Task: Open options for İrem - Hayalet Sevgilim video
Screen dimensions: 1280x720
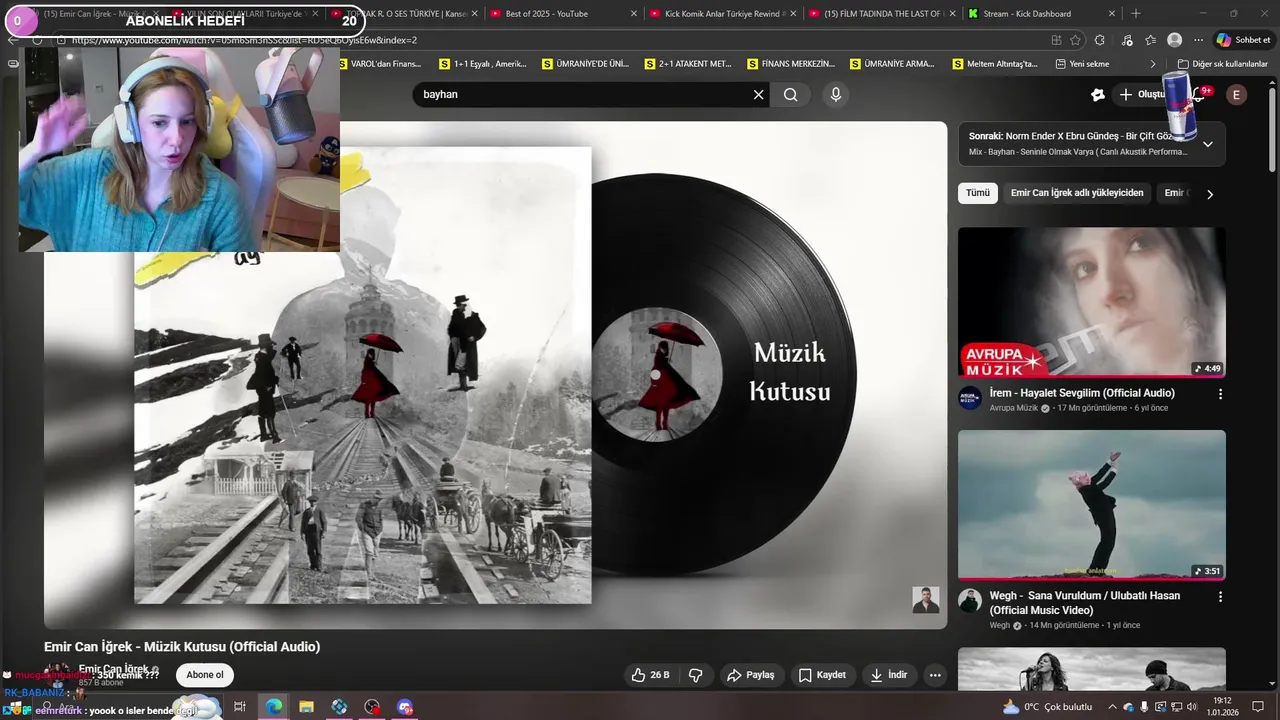Action: coord(1220,394)
